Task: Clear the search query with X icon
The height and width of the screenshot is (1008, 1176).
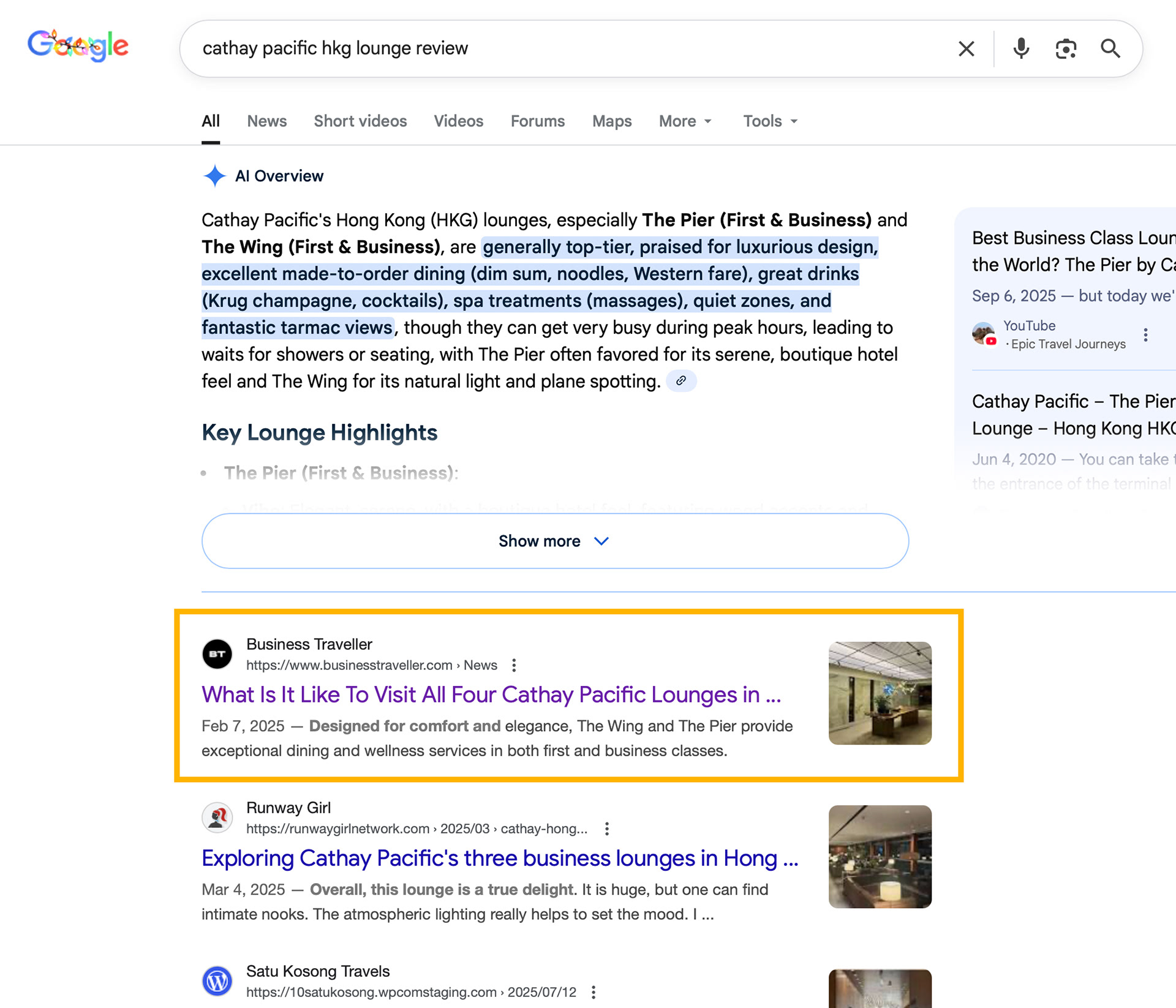Action: pyautogui.click(x=966, y=48)
